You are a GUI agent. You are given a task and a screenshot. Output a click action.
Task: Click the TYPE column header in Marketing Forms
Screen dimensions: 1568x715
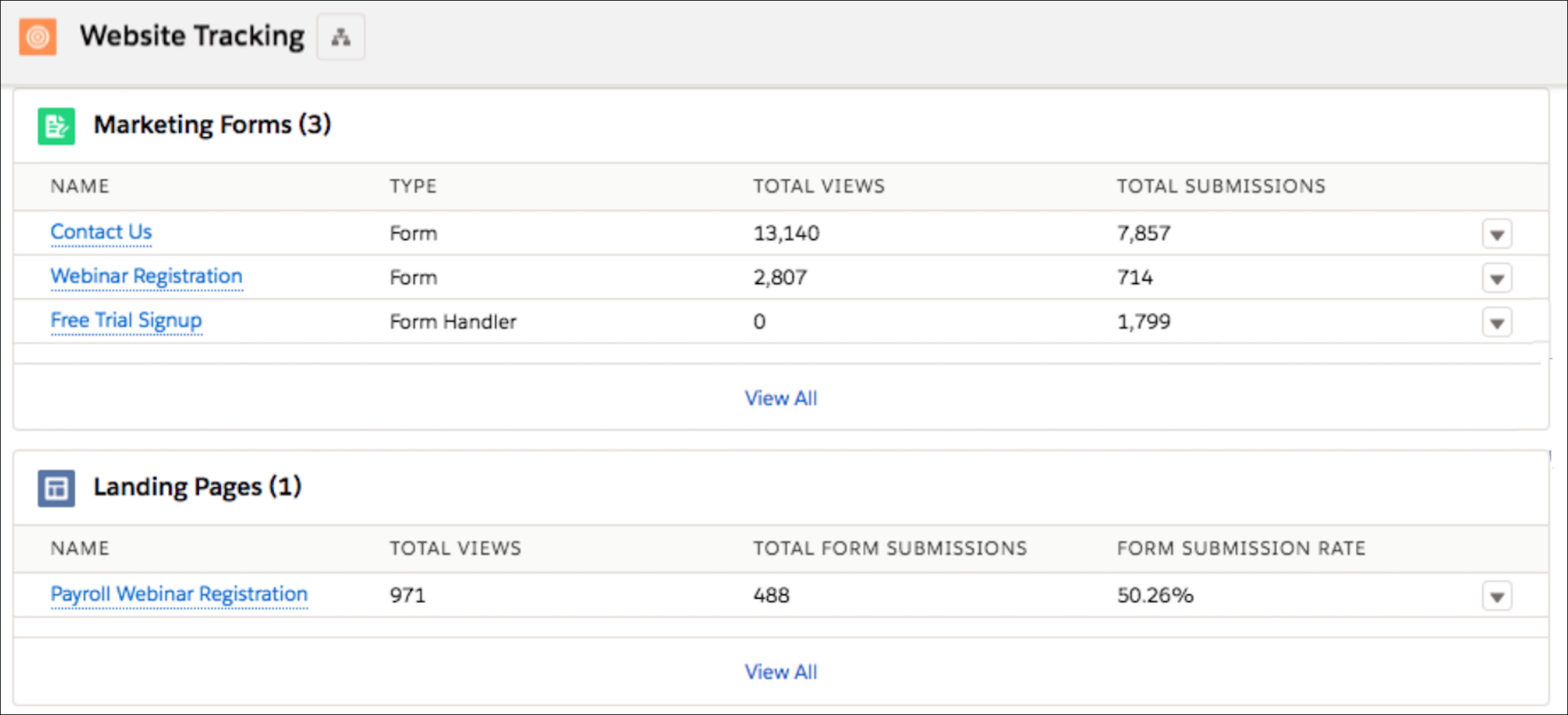tap(413, 186)
